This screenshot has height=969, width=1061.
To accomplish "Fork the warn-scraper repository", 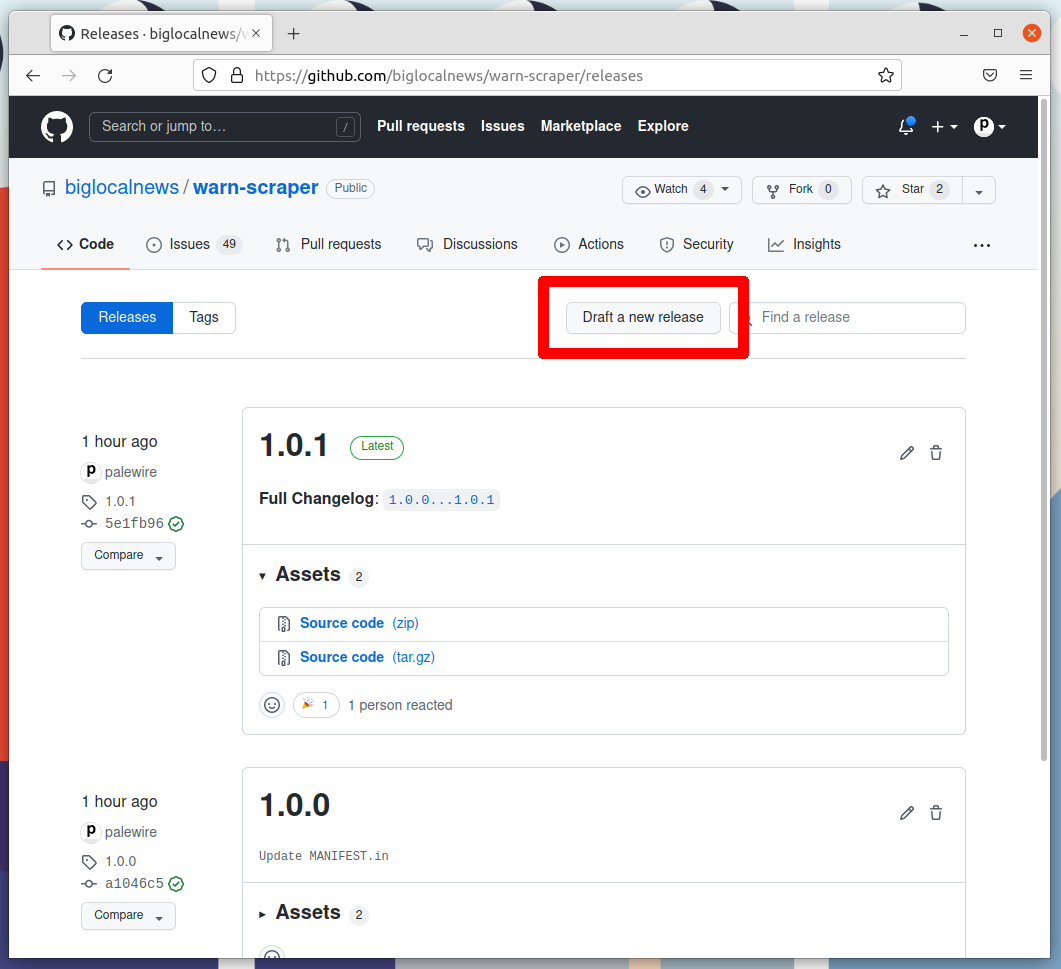I will 801,189.
